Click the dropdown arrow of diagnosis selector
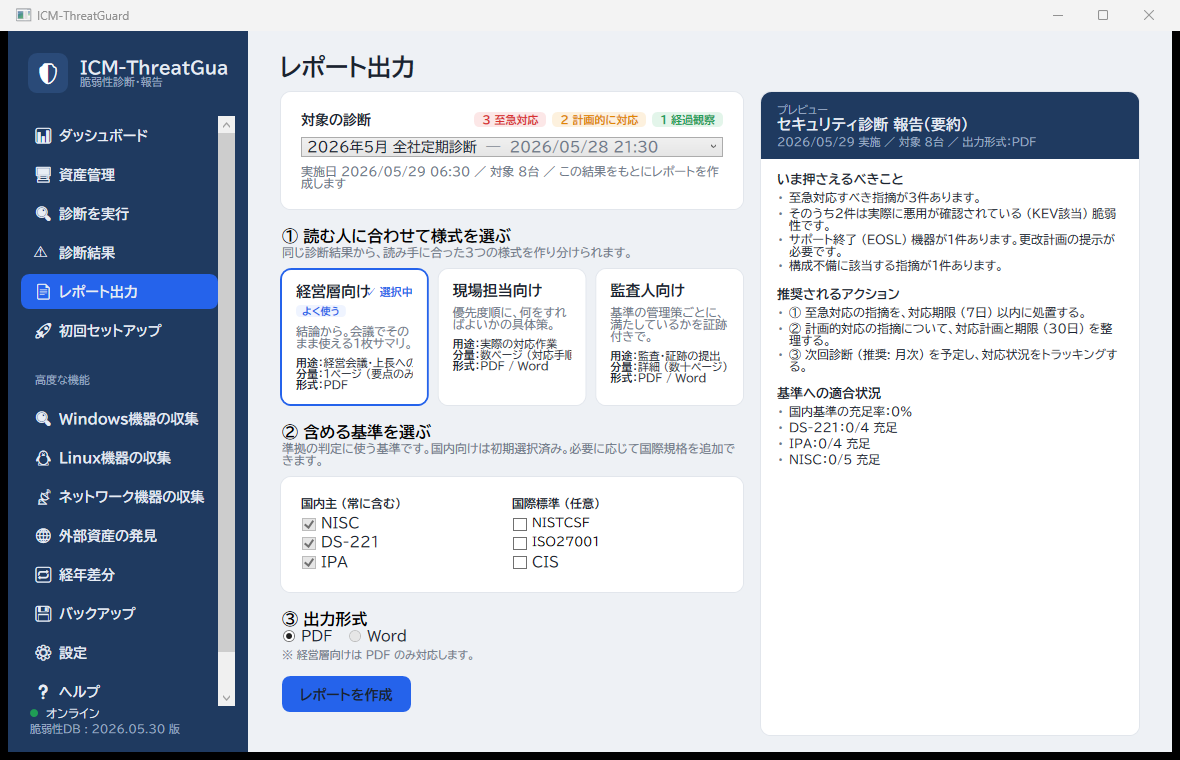Image resolution: width=1180 pixels, height=760 pixels. (713, 147)
